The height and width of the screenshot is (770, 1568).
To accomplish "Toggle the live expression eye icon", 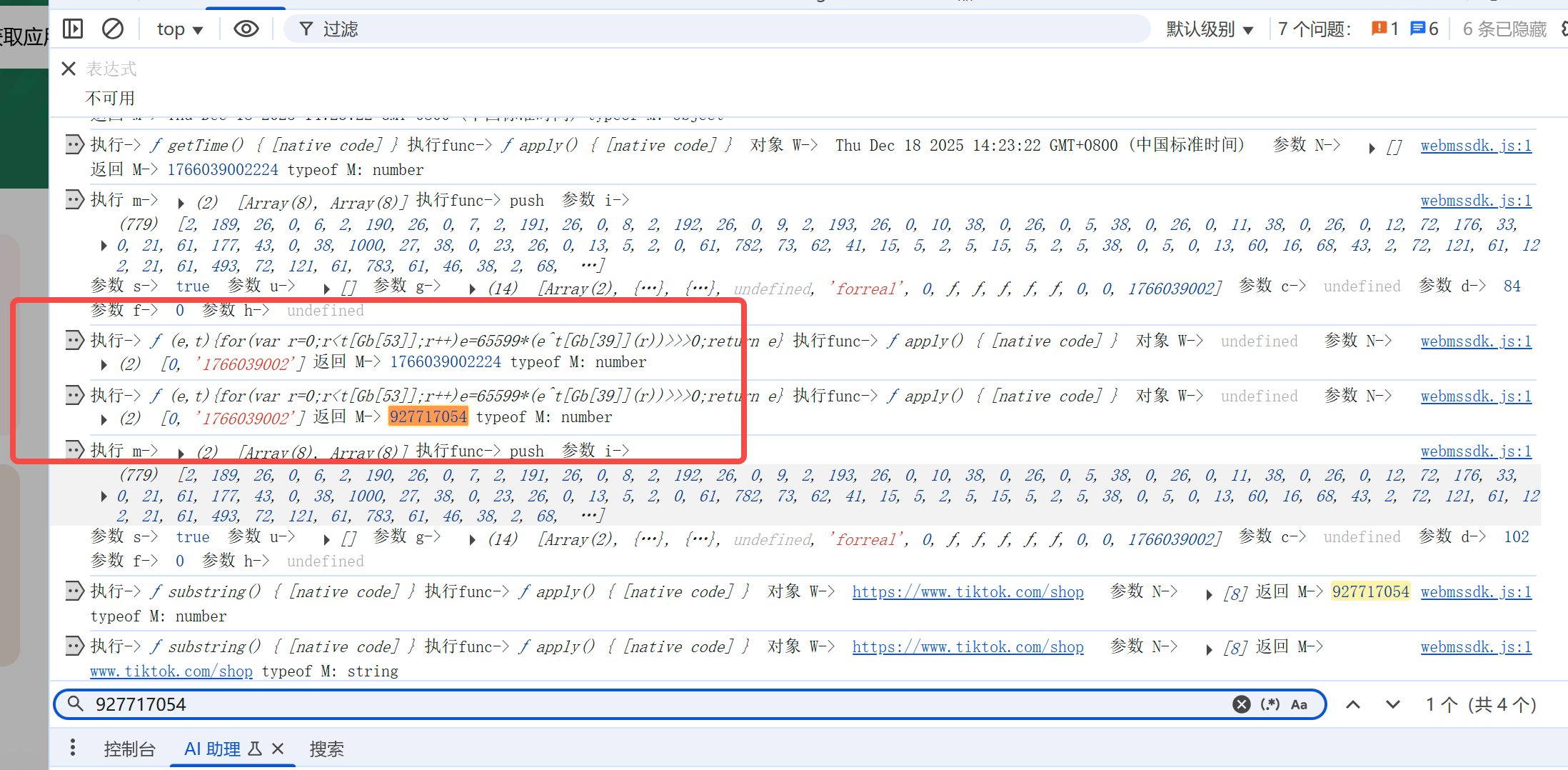I will coord(246,29).
